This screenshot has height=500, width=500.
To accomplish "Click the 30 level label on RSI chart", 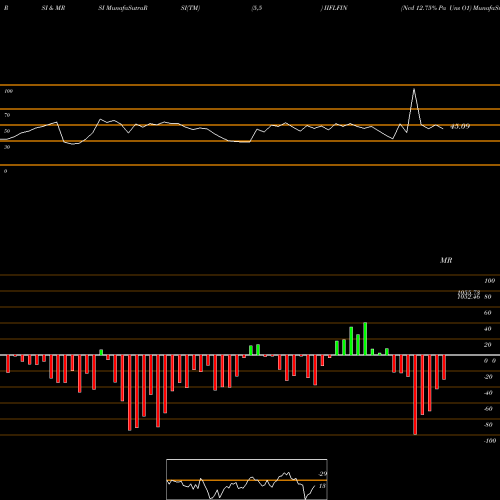I will coord(7,147).
